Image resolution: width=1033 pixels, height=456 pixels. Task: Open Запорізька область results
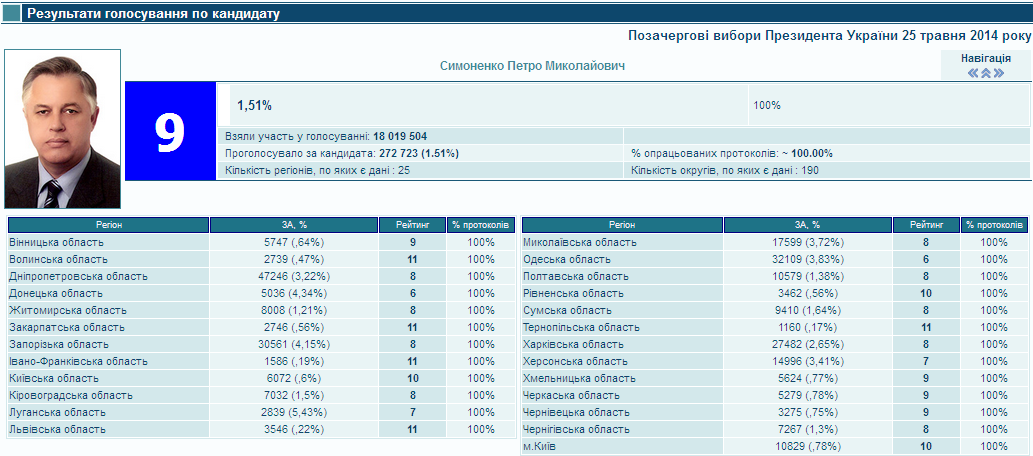click(58, 344)
